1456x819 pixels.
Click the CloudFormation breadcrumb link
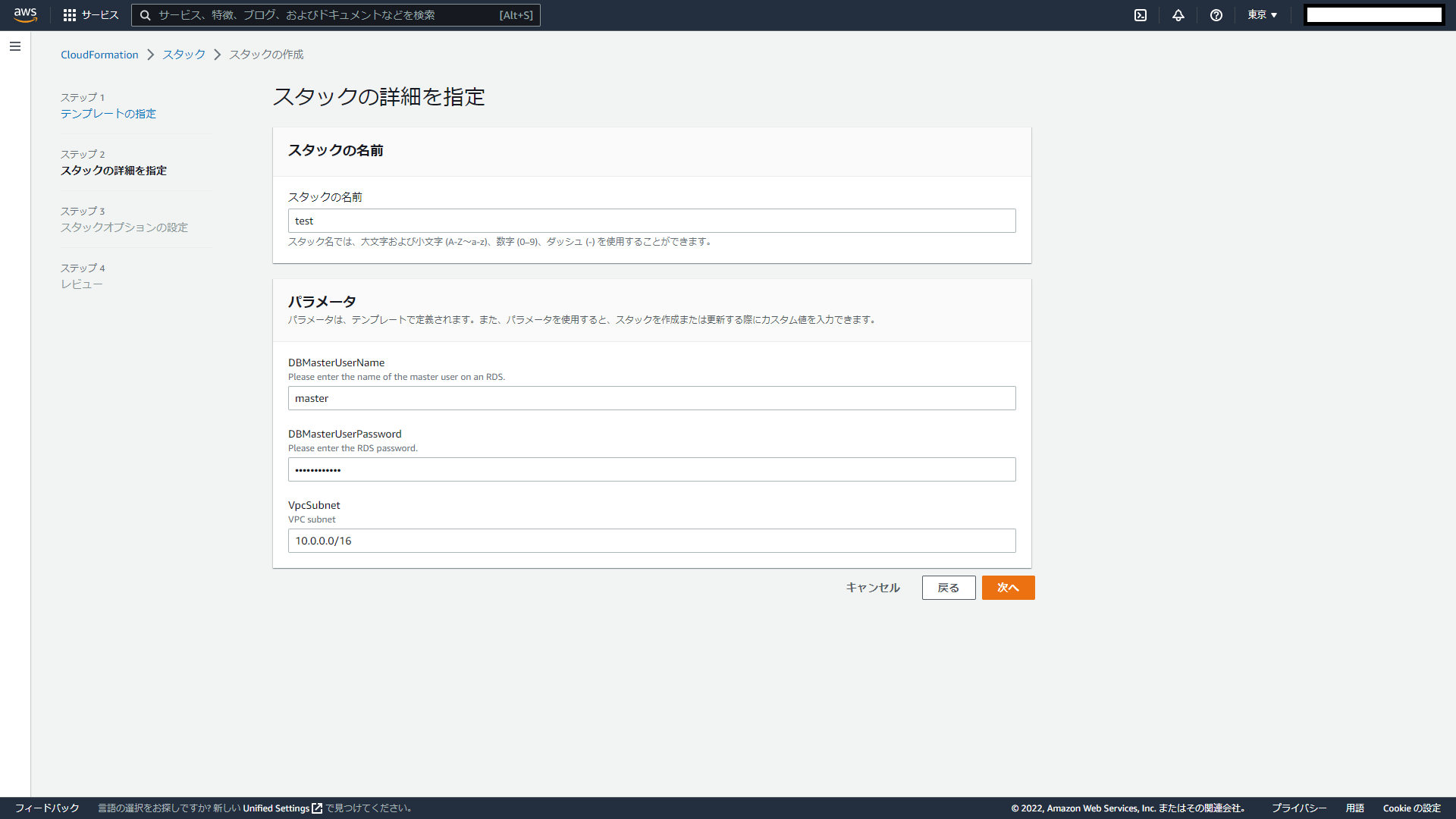(99, 55)
